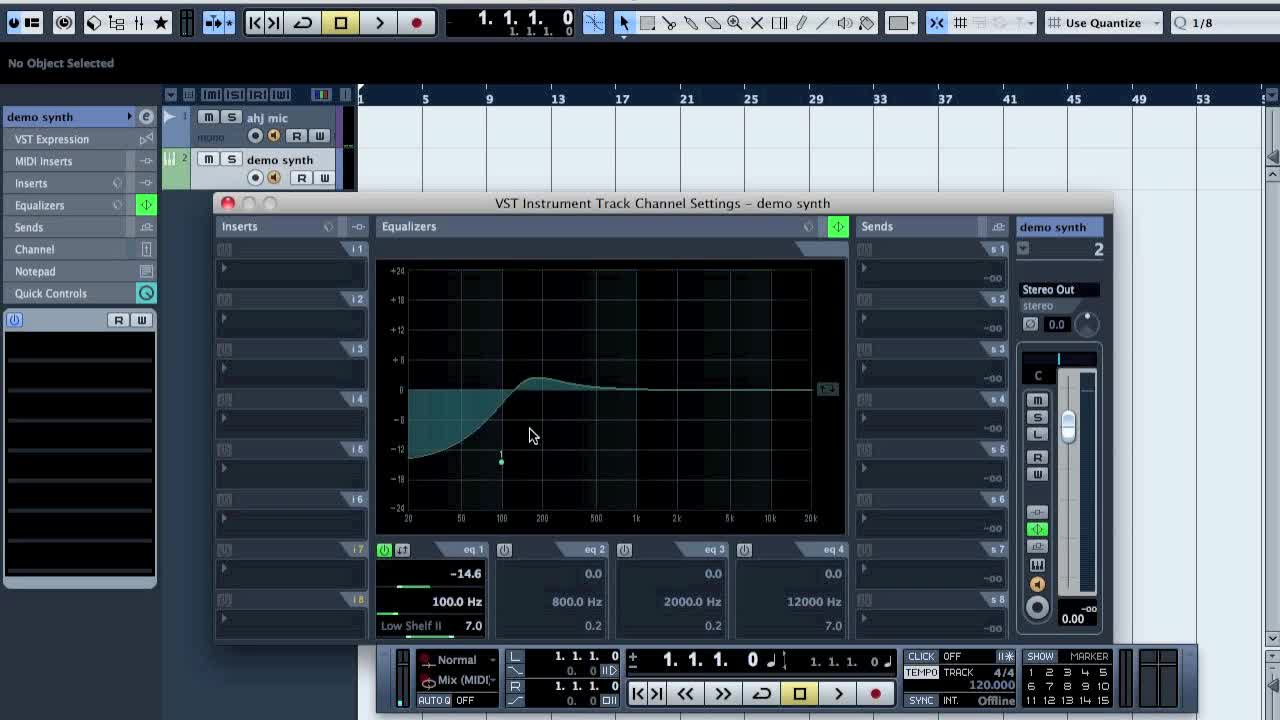The width and height of the screenshot is (1280, 720).
Task: Open the Use Quantize dropdown
Action: pyautogui.click(x=1103, y=22)
